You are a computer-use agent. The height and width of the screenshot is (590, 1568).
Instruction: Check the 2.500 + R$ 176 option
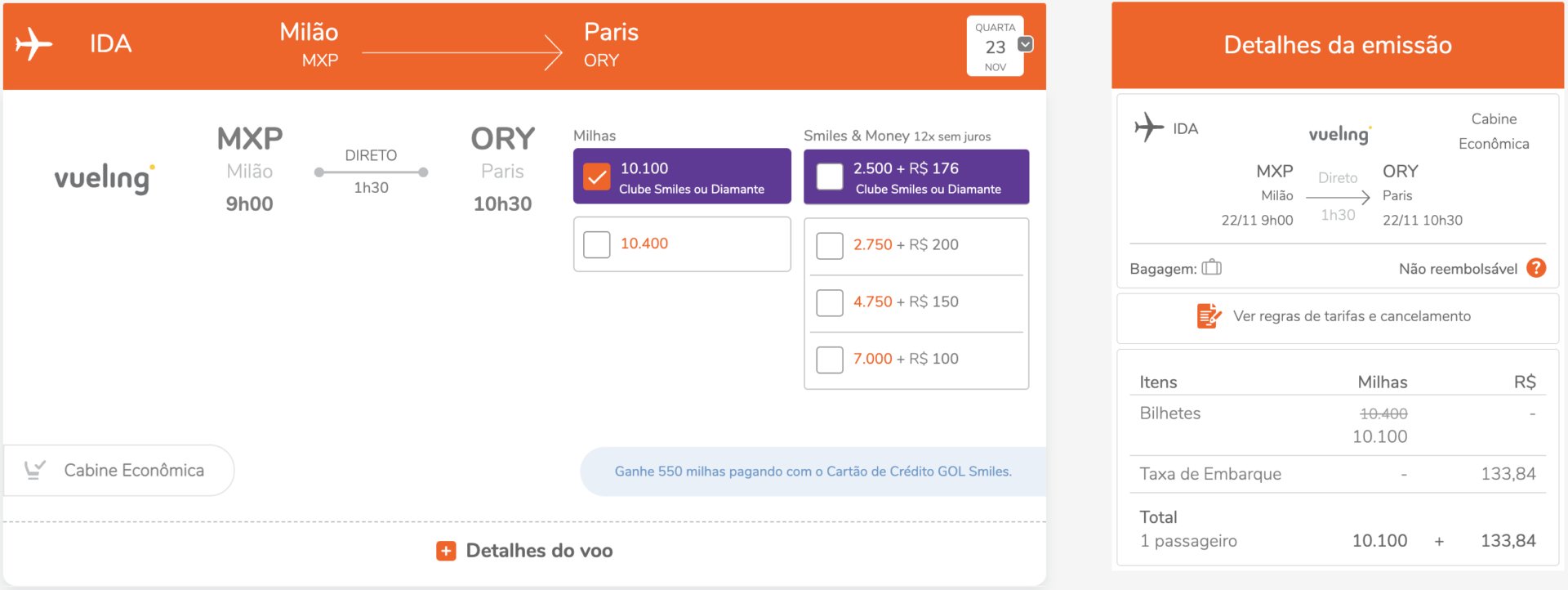[830, 177]
